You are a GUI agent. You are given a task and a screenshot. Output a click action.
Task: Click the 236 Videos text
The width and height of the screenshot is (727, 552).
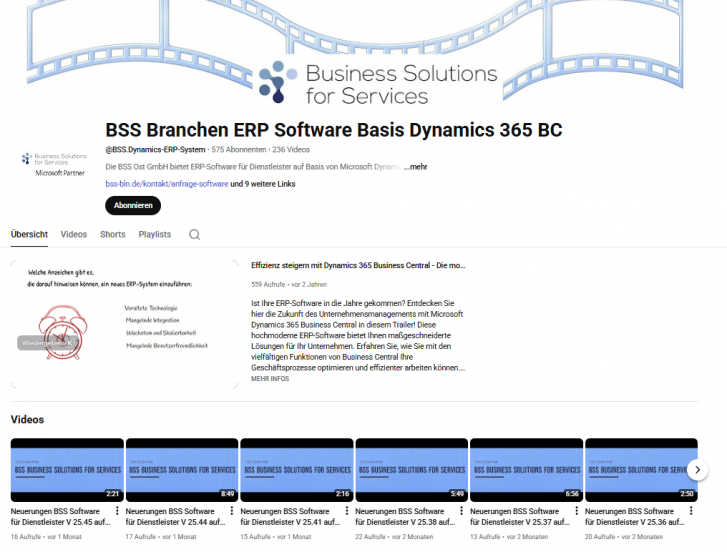(291, 150)
